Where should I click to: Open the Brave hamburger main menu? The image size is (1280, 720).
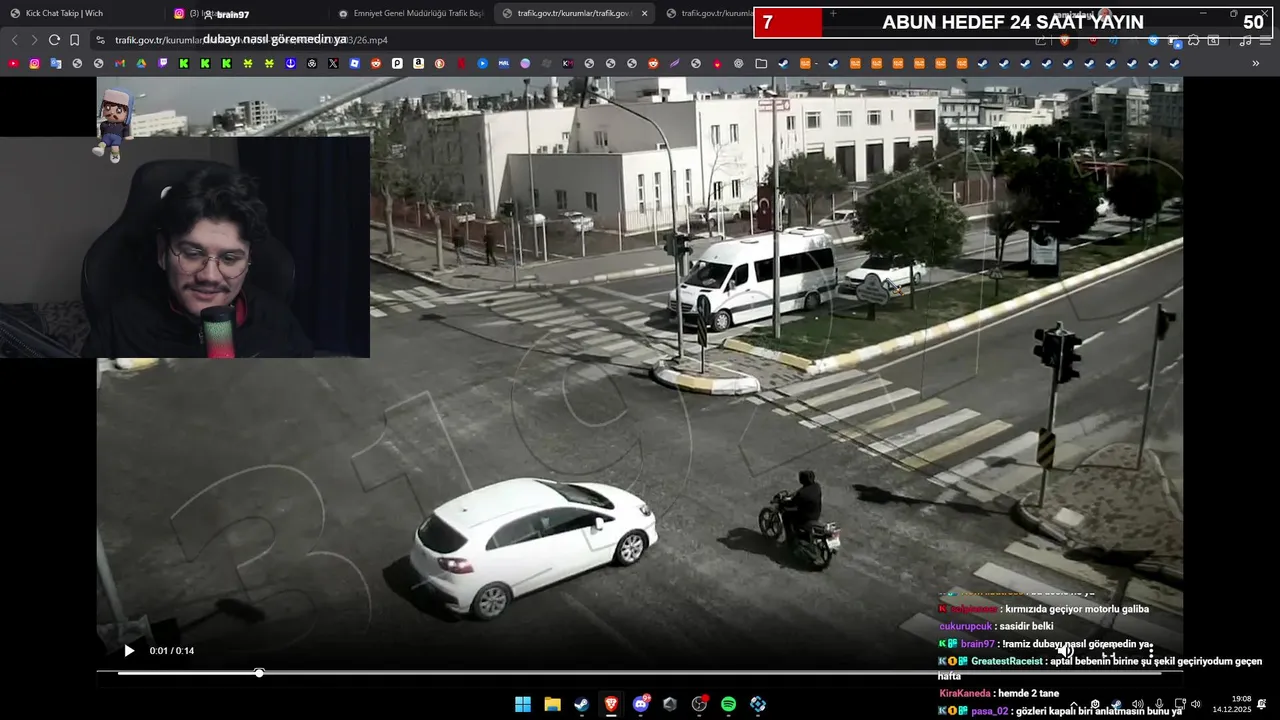coord(1266,40)
